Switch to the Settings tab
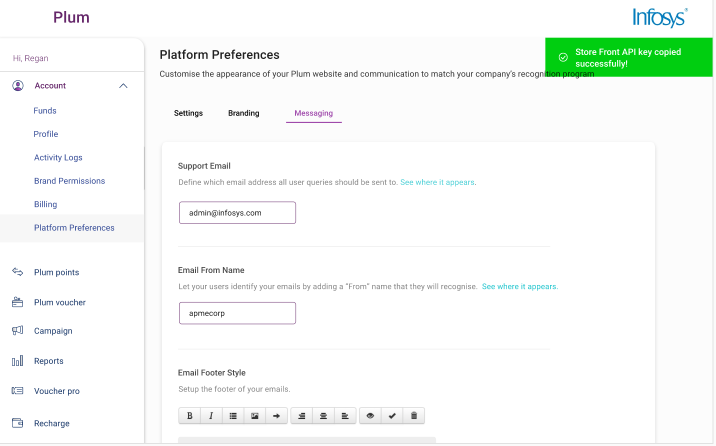The height and width of the screenshot is (446, 716). pos(188,113)
